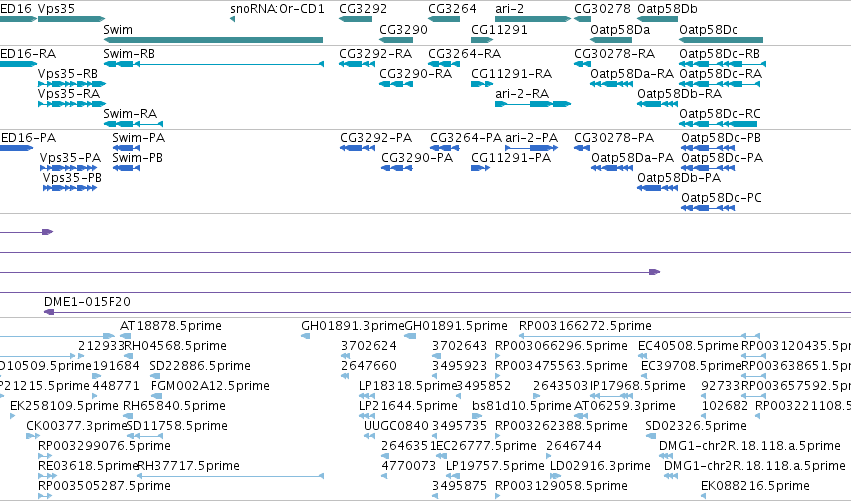Image resolution: width=851 pixels, height=501 pixels.
Task: Click the CG11291 gene feature
Action: [482, 40]
